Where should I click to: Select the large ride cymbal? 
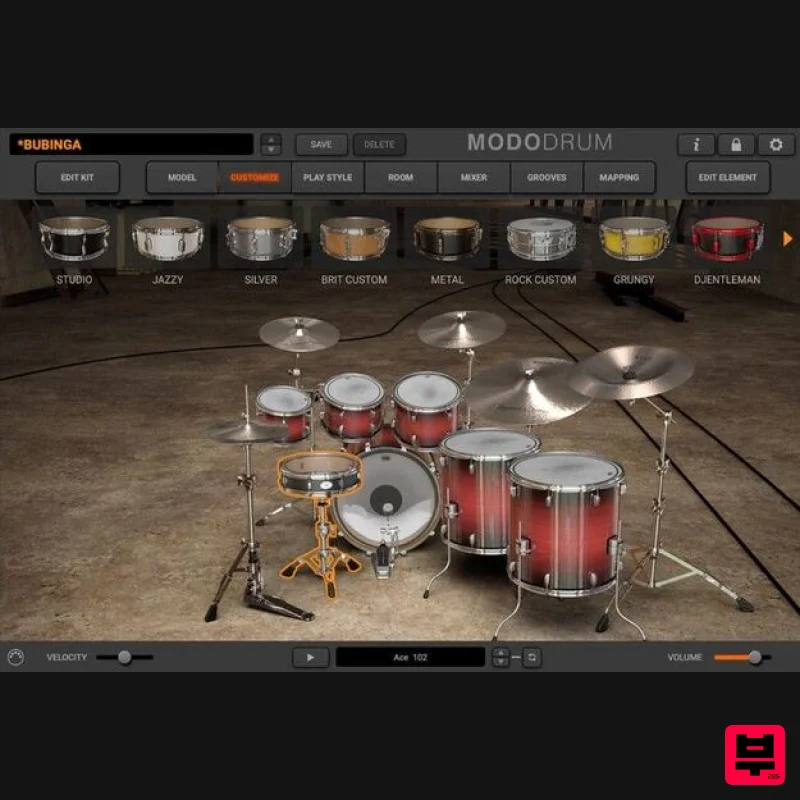click(x=528, y=390)
